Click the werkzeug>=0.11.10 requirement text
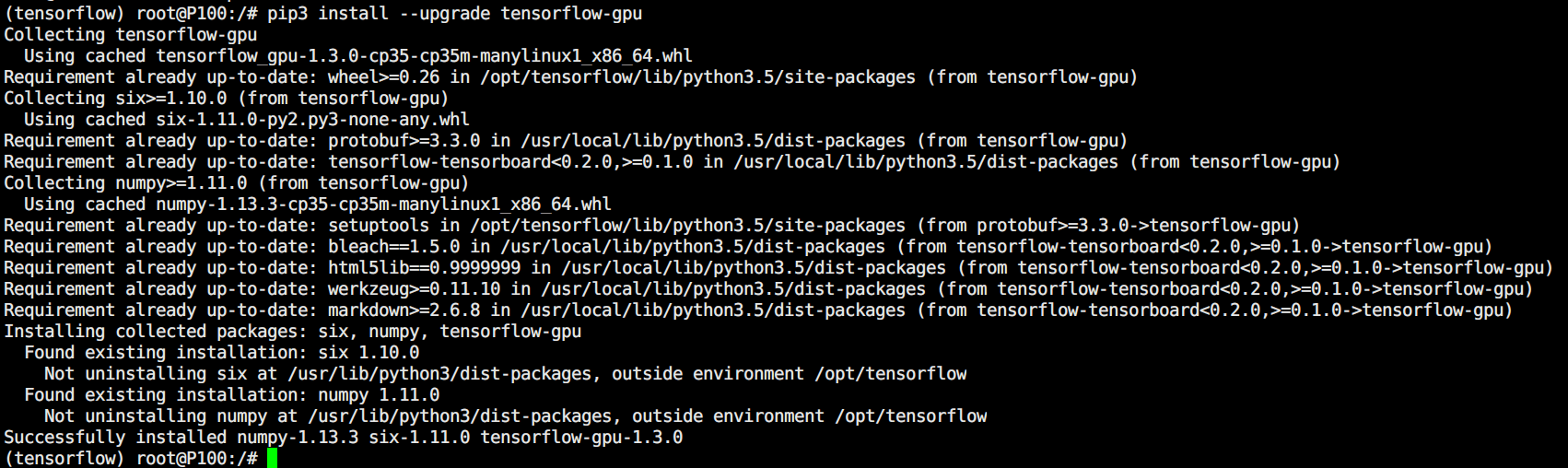Screen dimensions: 1568x468 click(x=415, y=289)
